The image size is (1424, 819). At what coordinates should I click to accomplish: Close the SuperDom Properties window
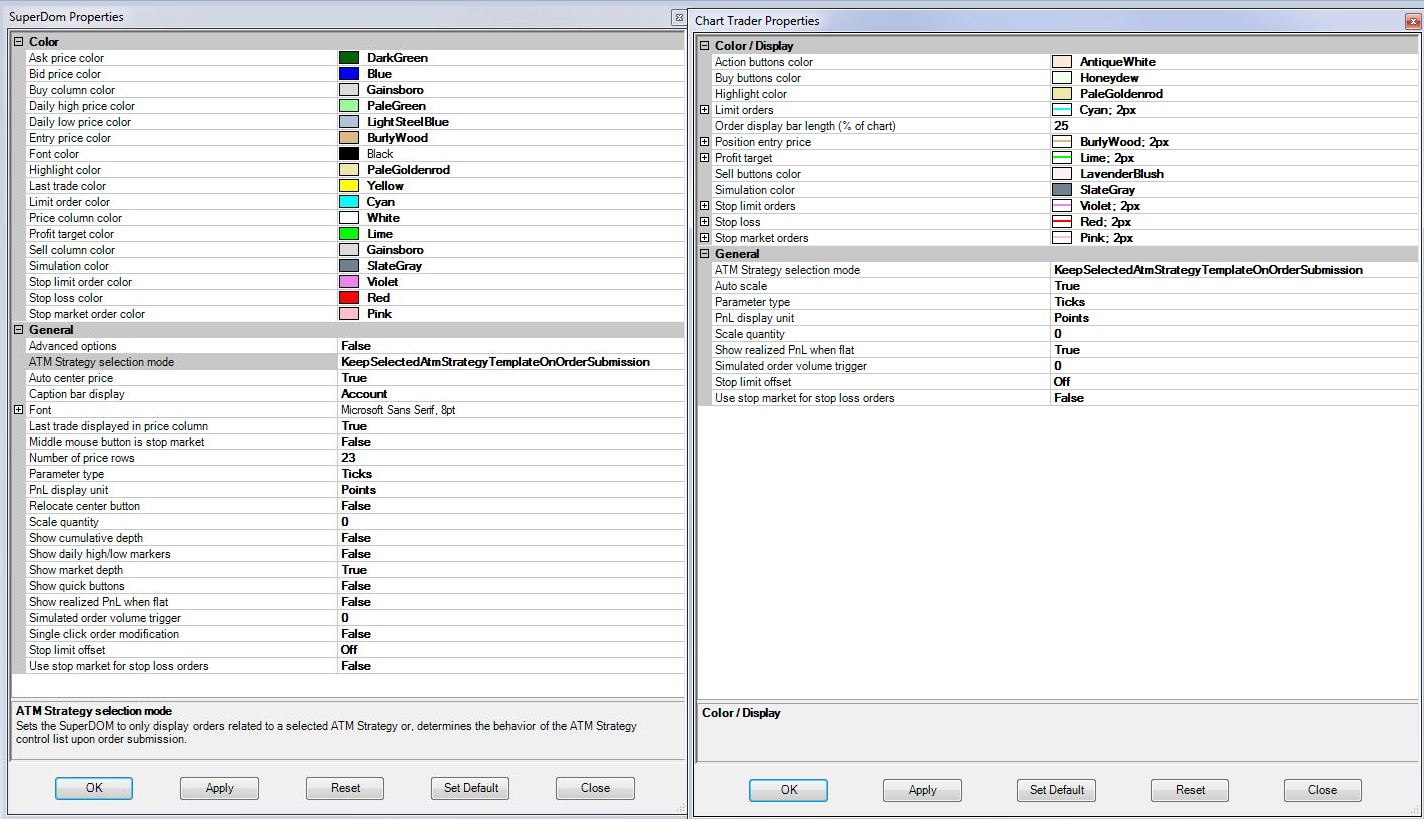678,18
